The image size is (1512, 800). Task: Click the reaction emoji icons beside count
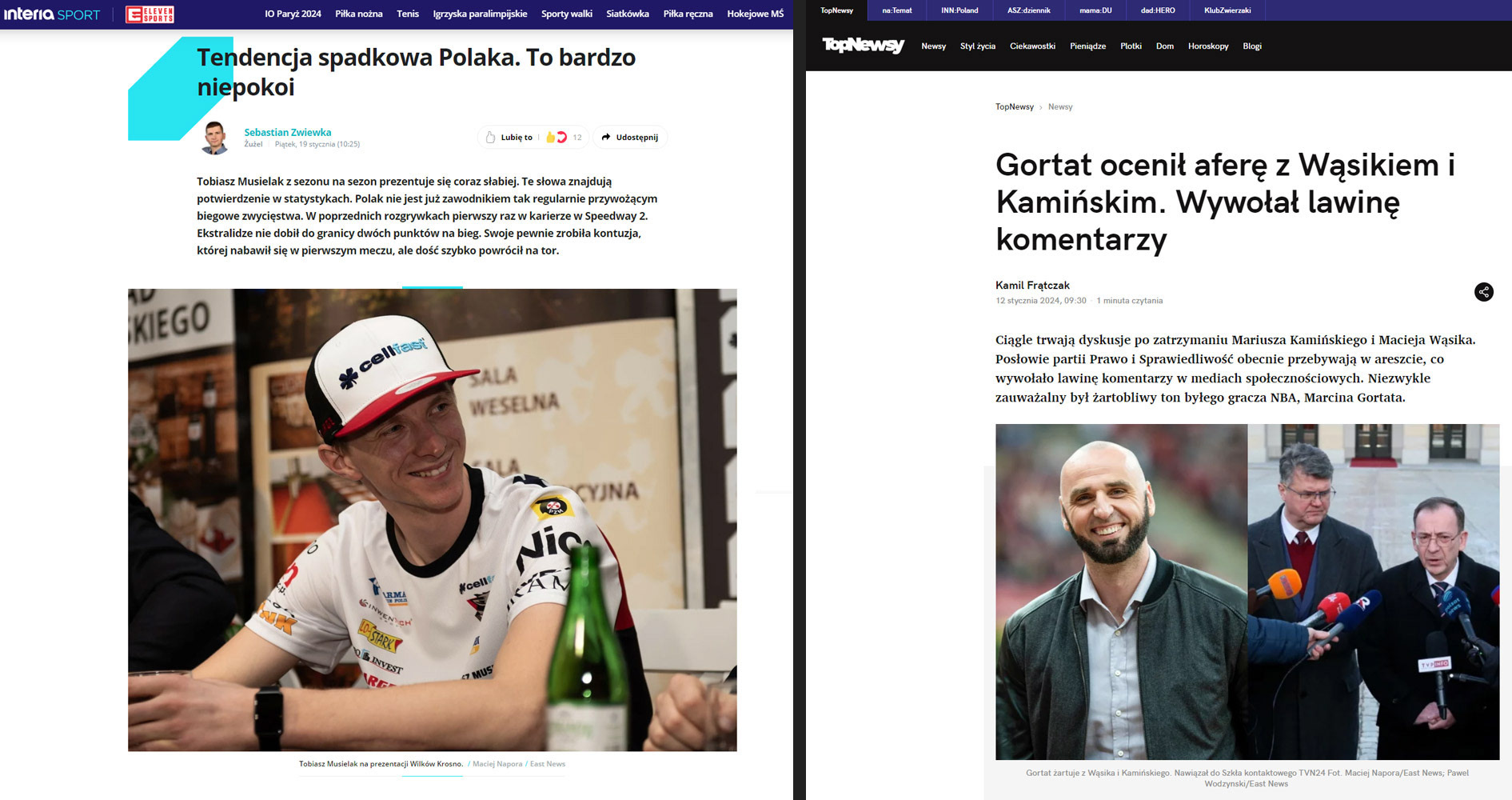pos(556,138)
